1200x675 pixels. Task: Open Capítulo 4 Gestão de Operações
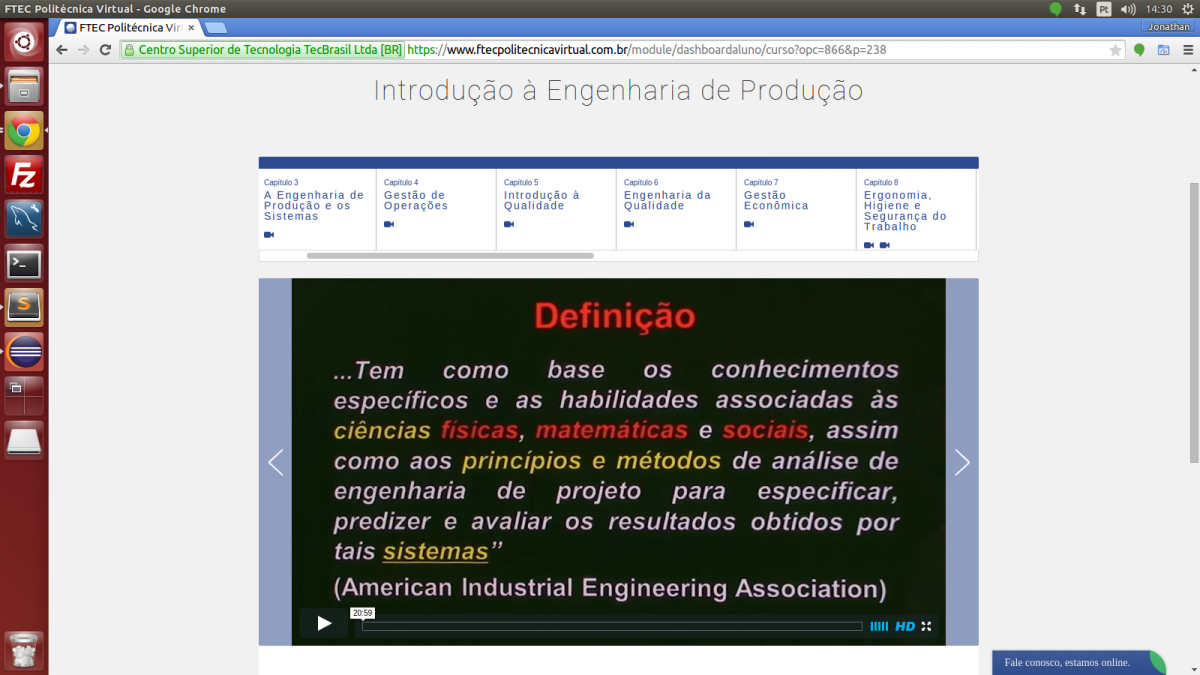(416, 200)
